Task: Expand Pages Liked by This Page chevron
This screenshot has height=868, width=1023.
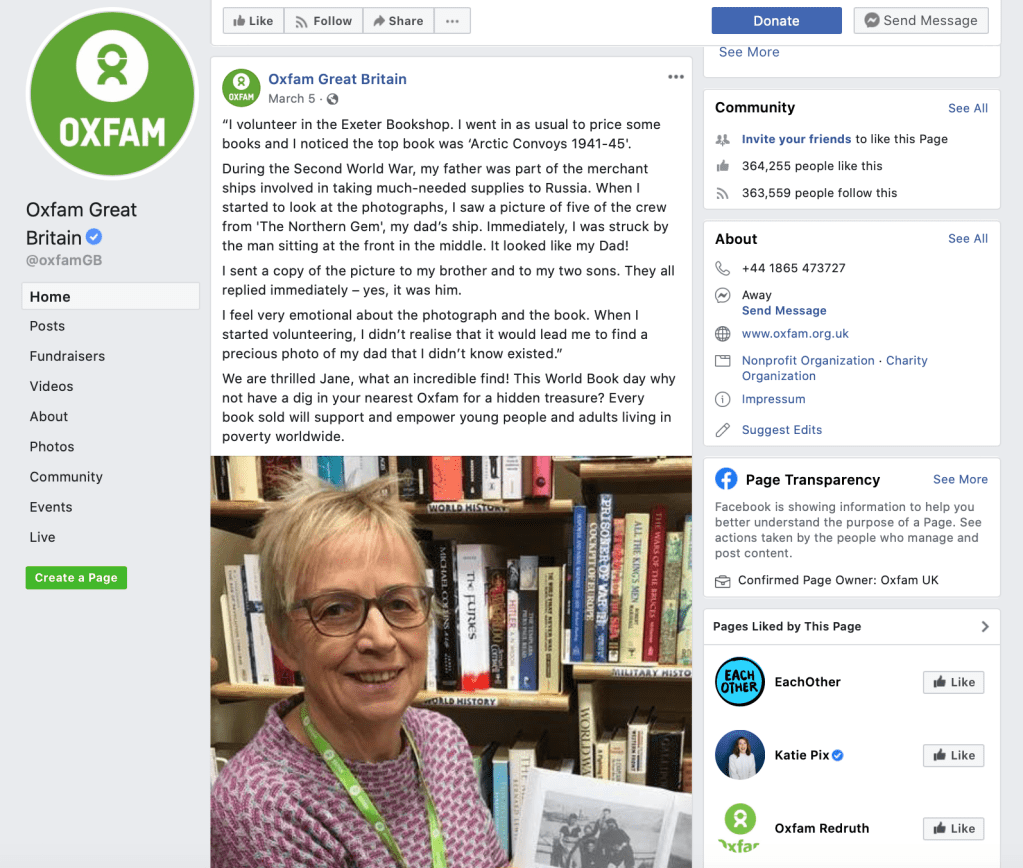Action: click(985, 627)
